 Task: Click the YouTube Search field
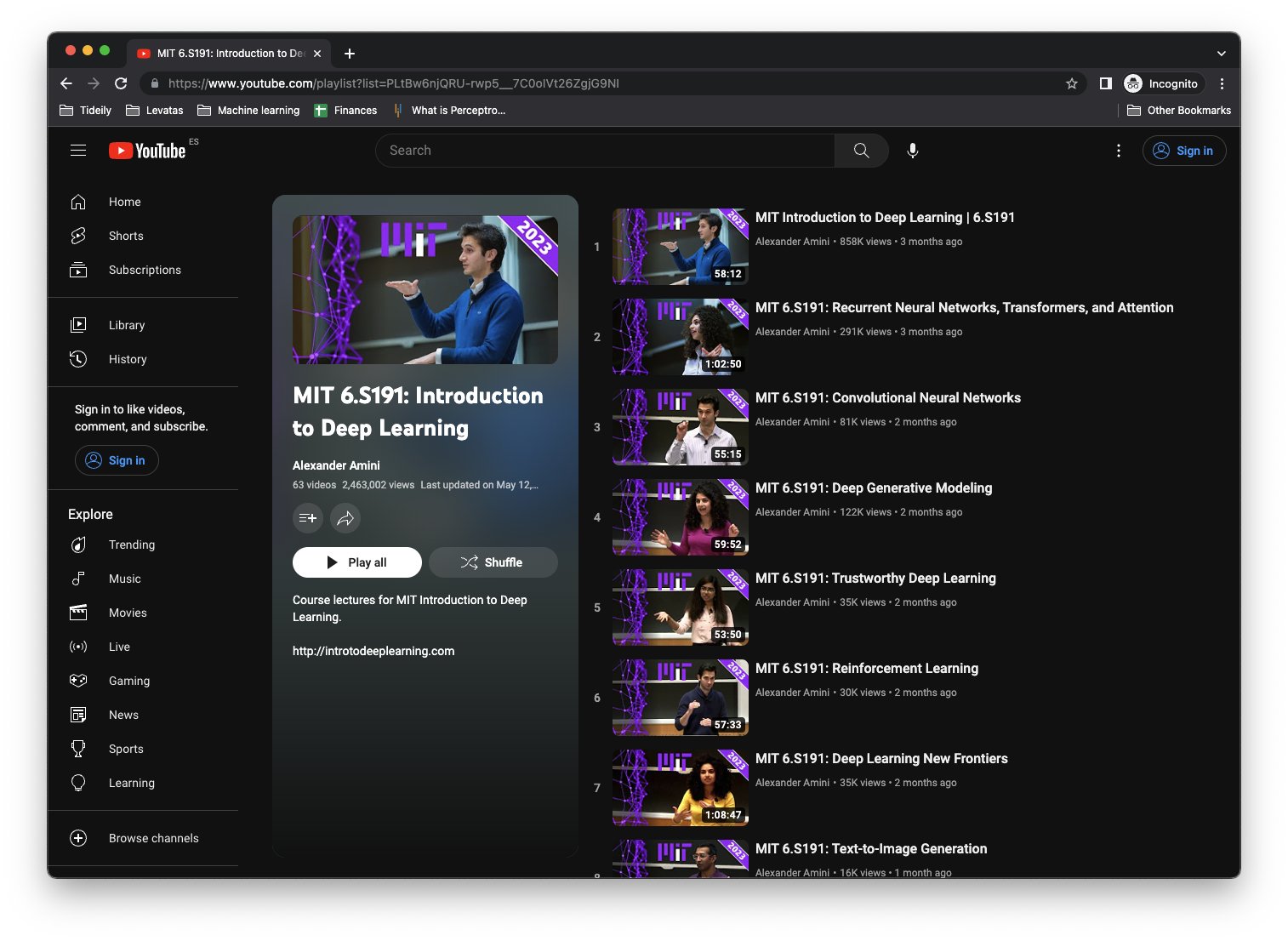605,151
